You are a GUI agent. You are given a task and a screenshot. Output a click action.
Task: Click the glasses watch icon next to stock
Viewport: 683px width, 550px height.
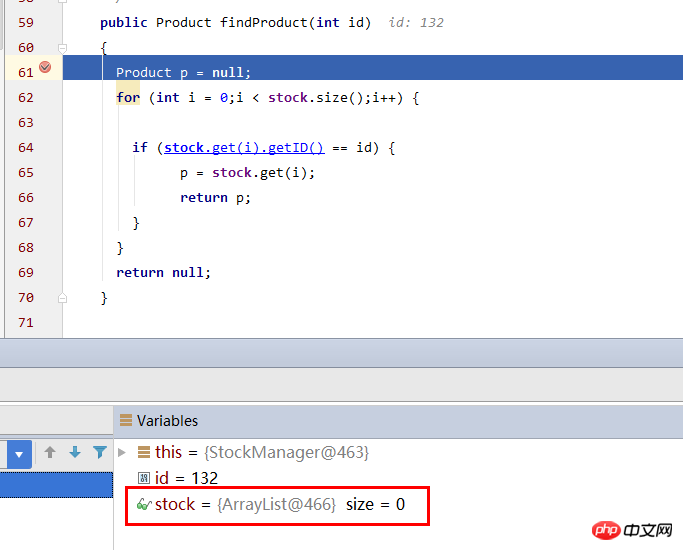(144, 505)
